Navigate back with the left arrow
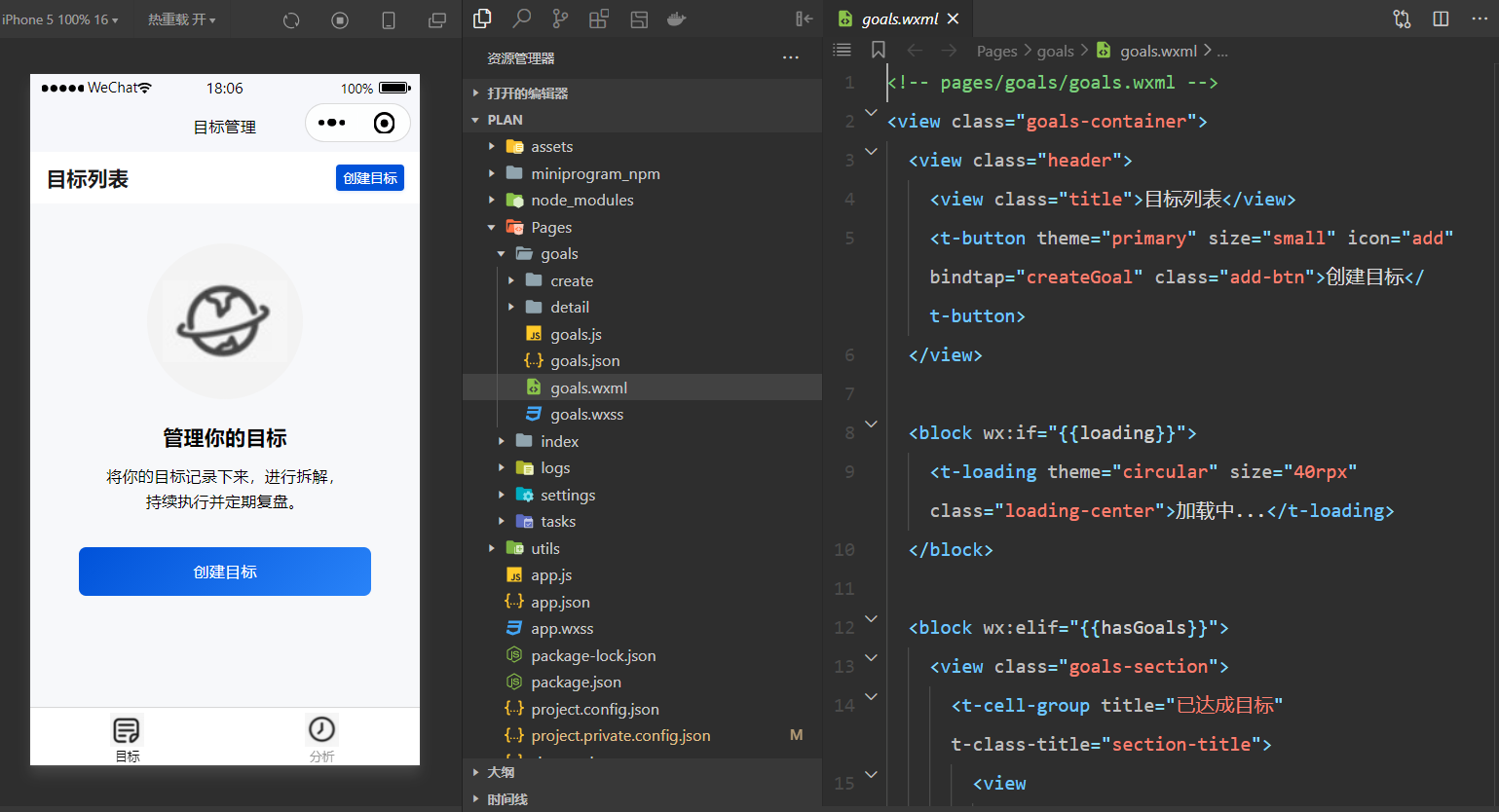 [915, 51]
